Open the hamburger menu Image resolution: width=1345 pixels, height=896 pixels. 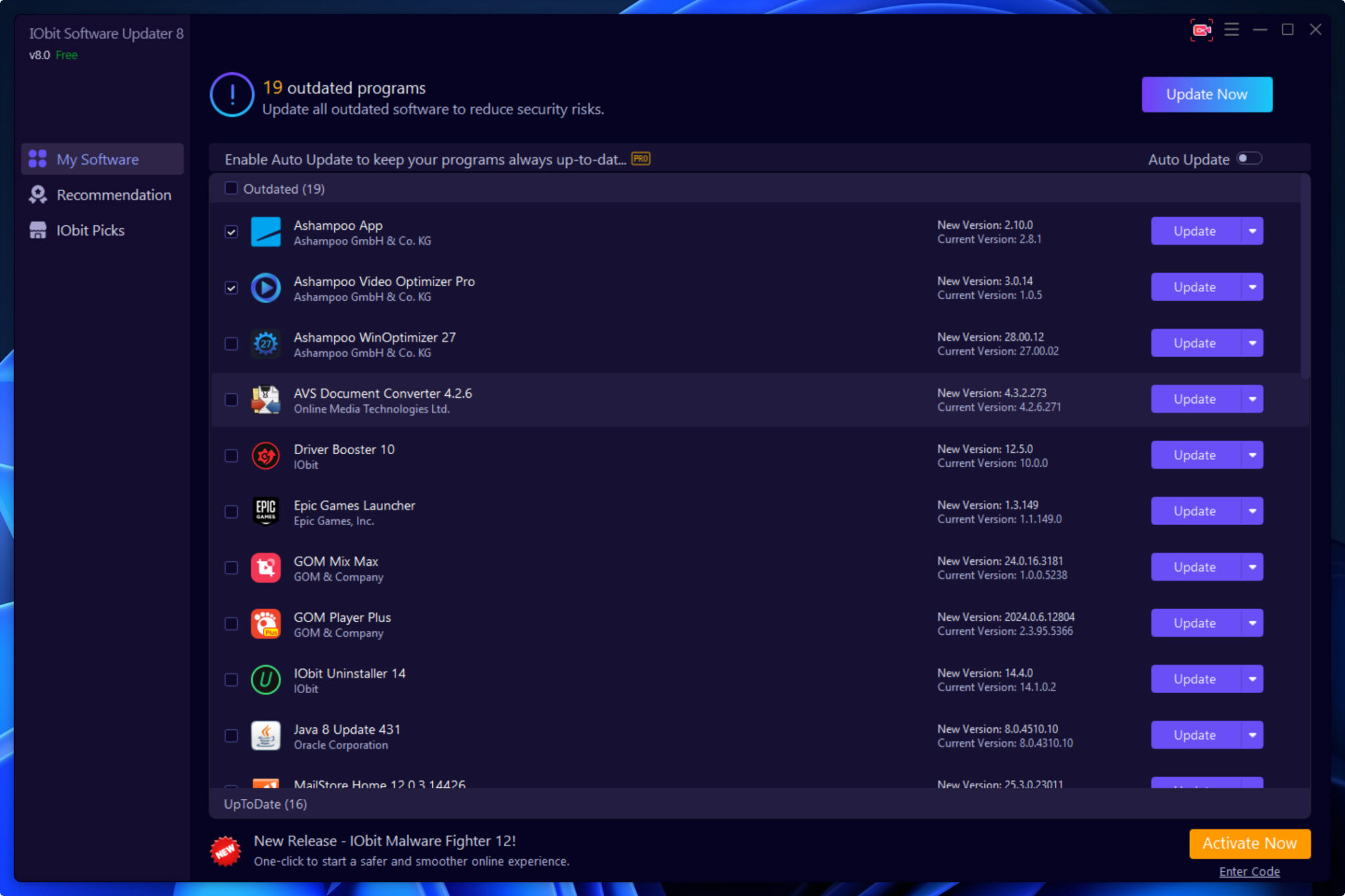click(1233, 29)
